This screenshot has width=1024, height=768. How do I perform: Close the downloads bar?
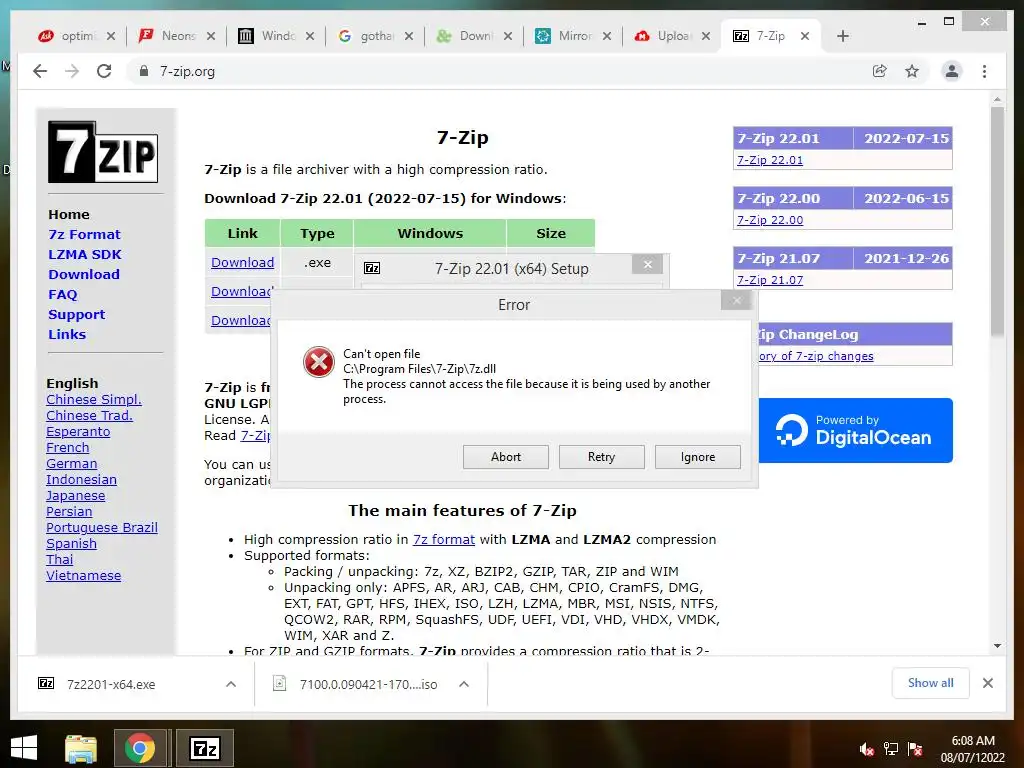tap(987, 683)
